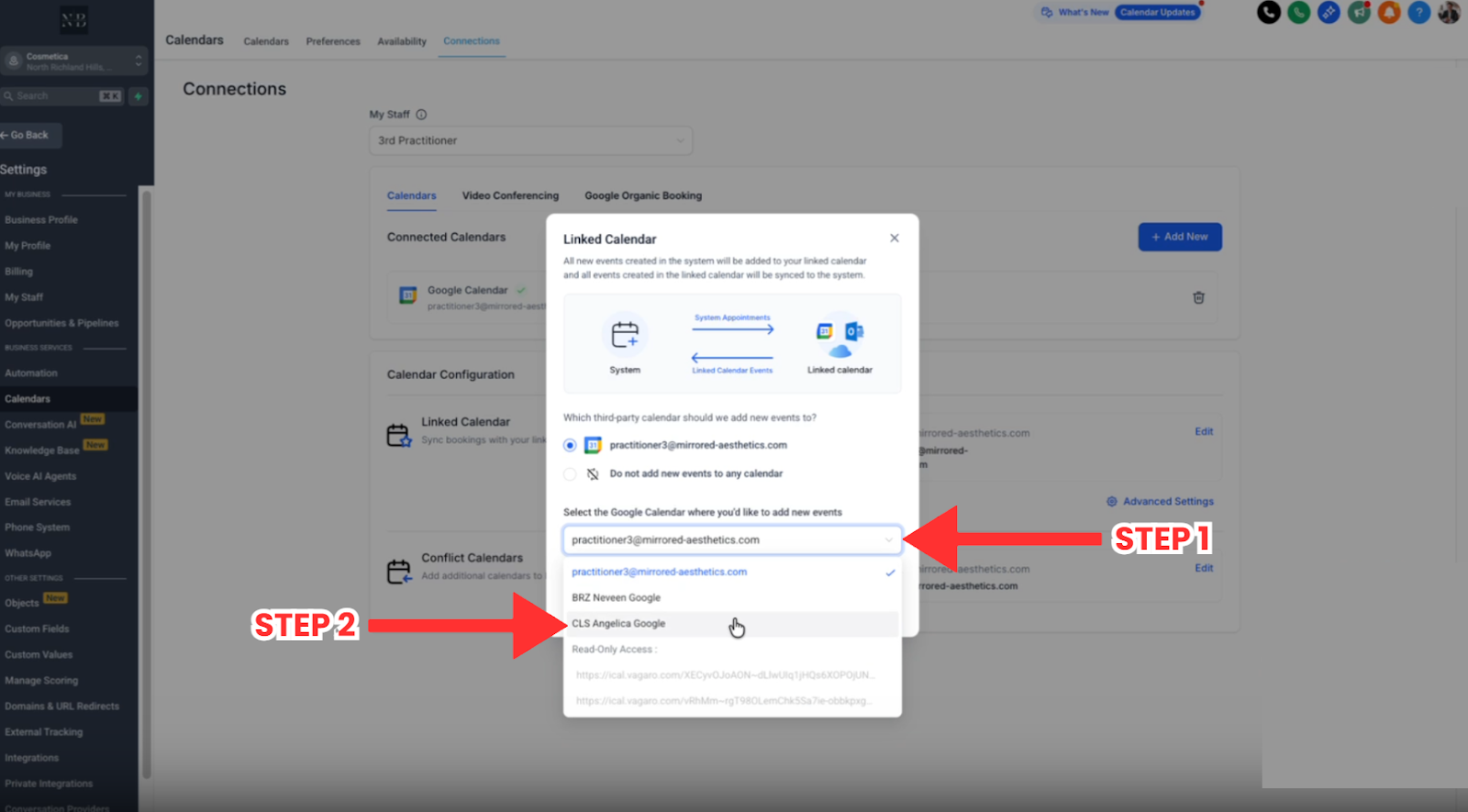Click the Go Back button

click(x=30, y=135)
